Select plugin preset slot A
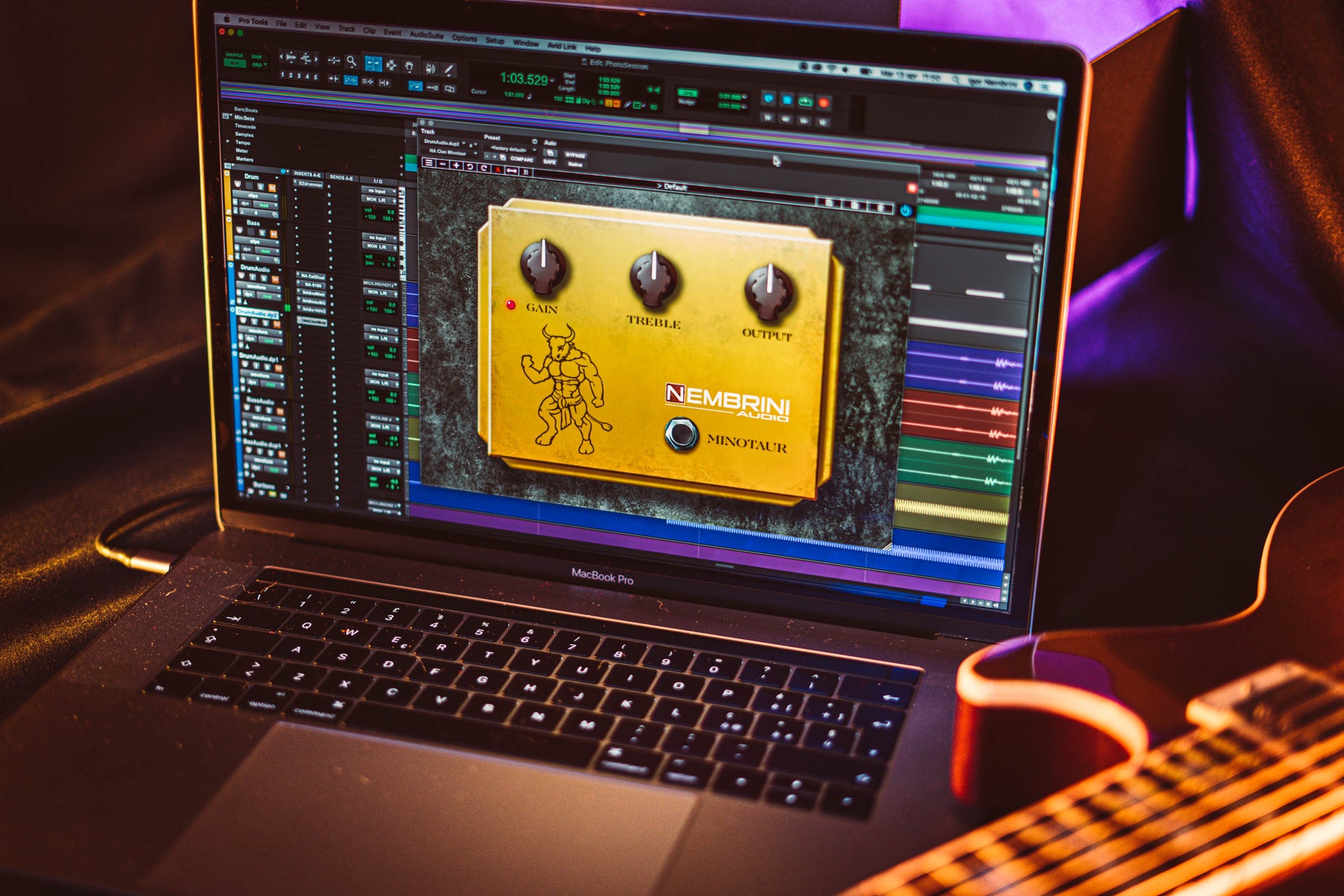The image size is (1344, 896). tap(497, 169)
